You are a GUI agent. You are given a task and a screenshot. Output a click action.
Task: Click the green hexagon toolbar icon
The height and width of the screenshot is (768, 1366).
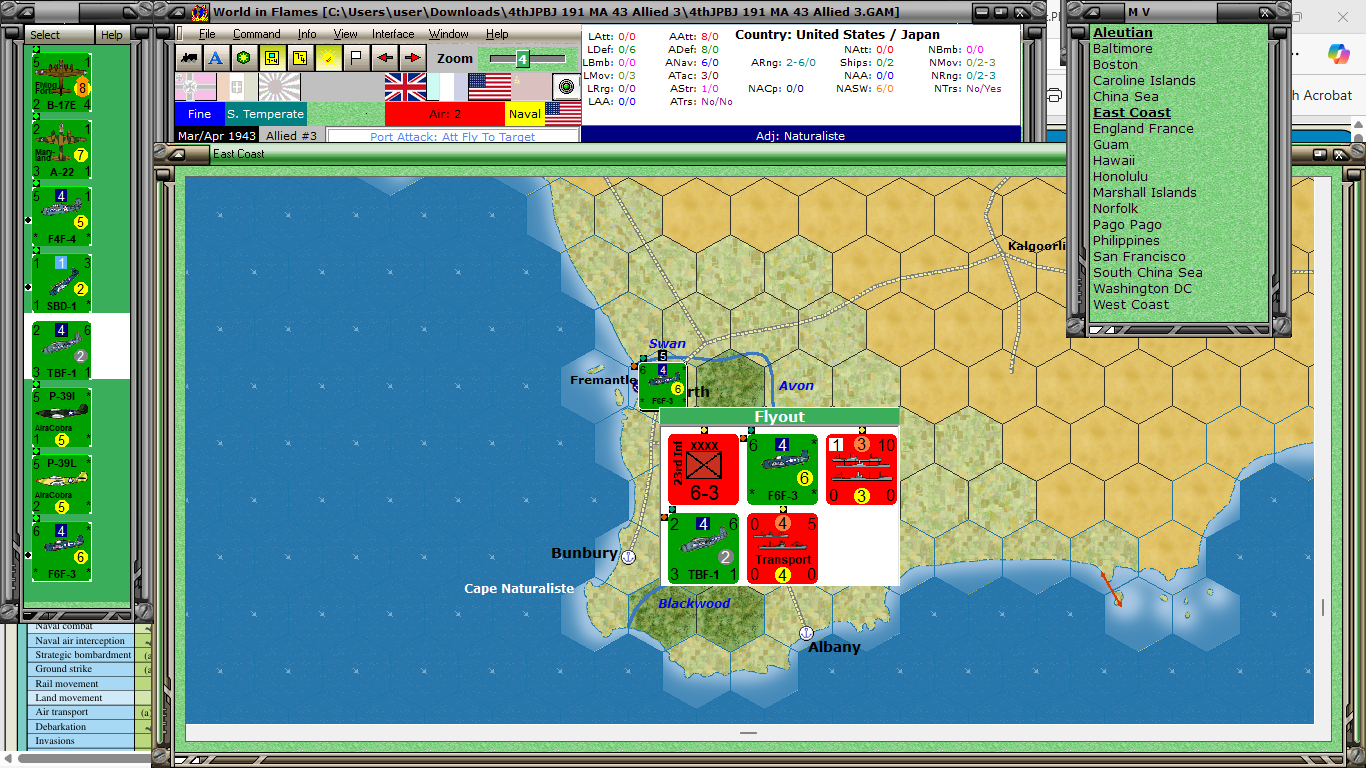(x=243, y=58)
